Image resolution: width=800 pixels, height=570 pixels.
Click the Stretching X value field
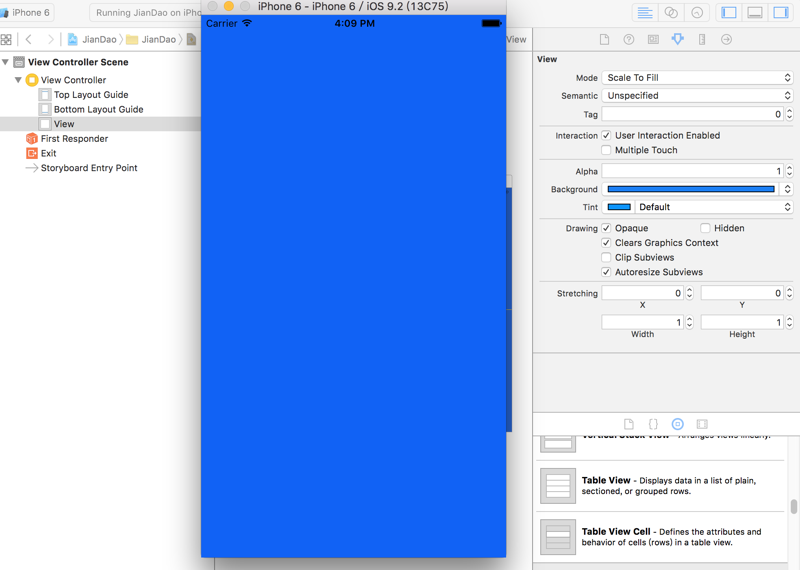(643, 293)
